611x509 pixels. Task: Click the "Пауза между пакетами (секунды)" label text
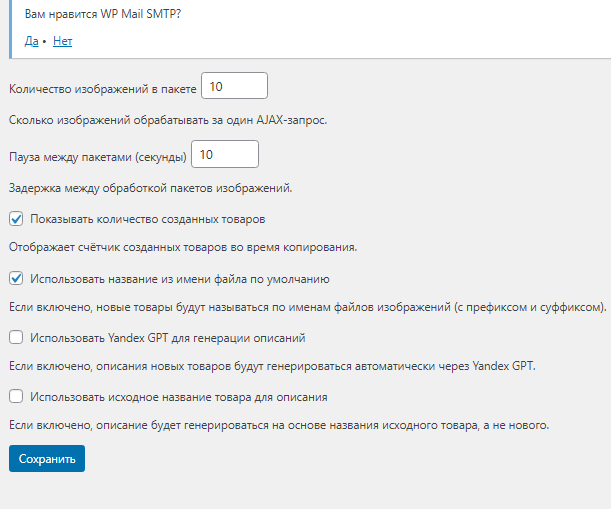pos(97,156)
